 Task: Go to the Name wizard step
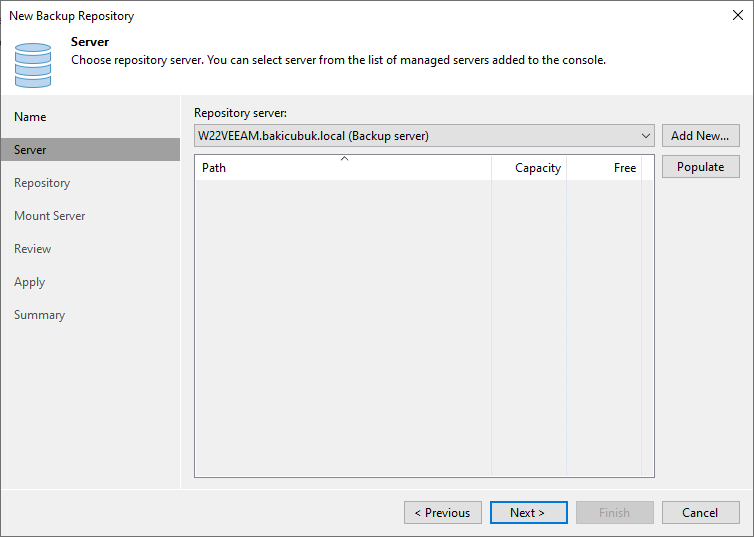(30, 117)
